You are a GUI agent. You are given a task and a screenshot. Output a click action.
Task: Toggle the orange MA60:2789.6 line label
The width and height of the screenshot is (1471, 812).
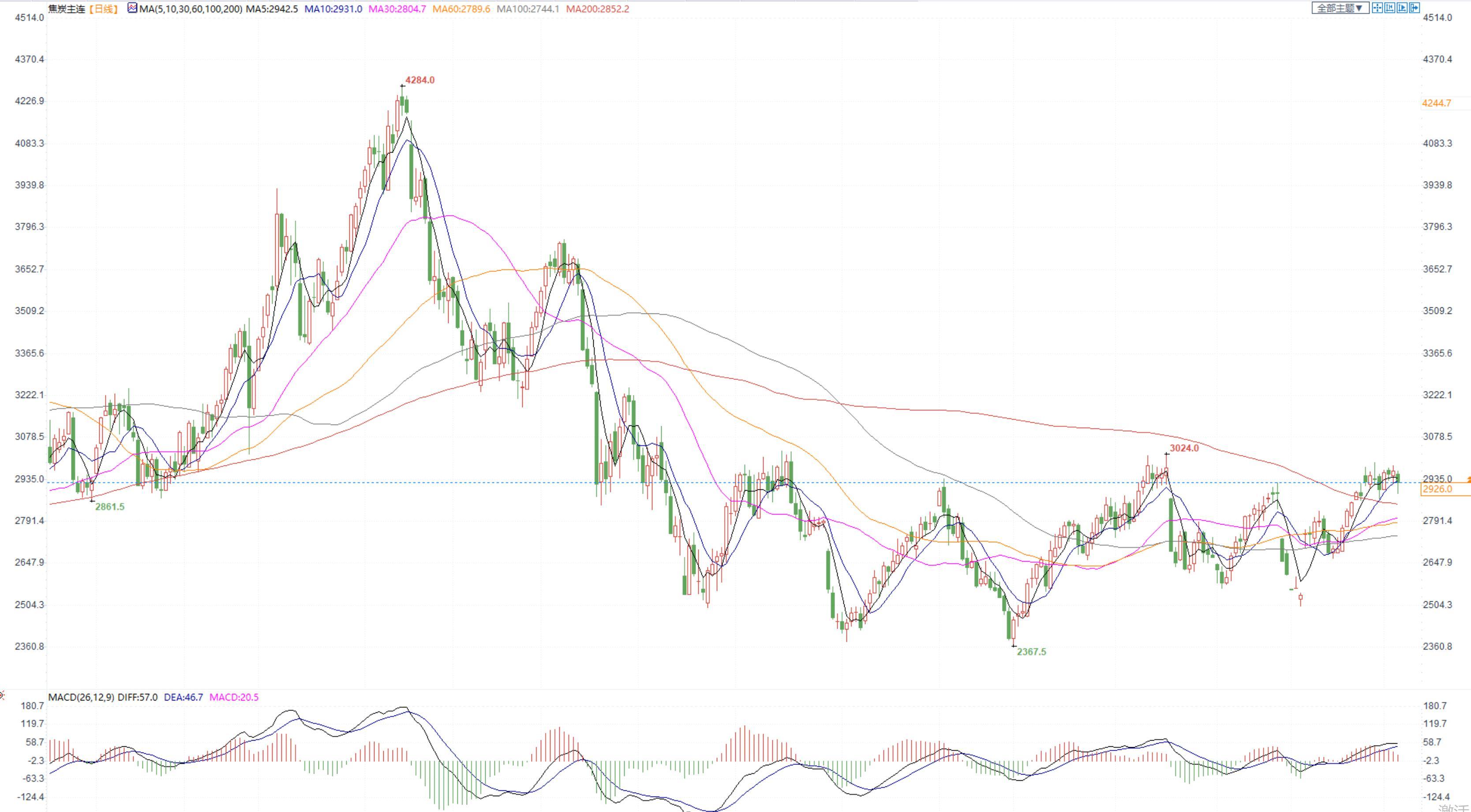click(x=461, y=9)
